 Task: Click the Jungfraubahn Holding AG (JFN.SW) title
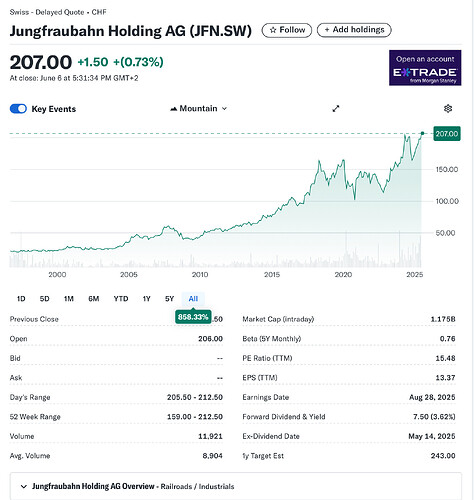coord(131,31)
